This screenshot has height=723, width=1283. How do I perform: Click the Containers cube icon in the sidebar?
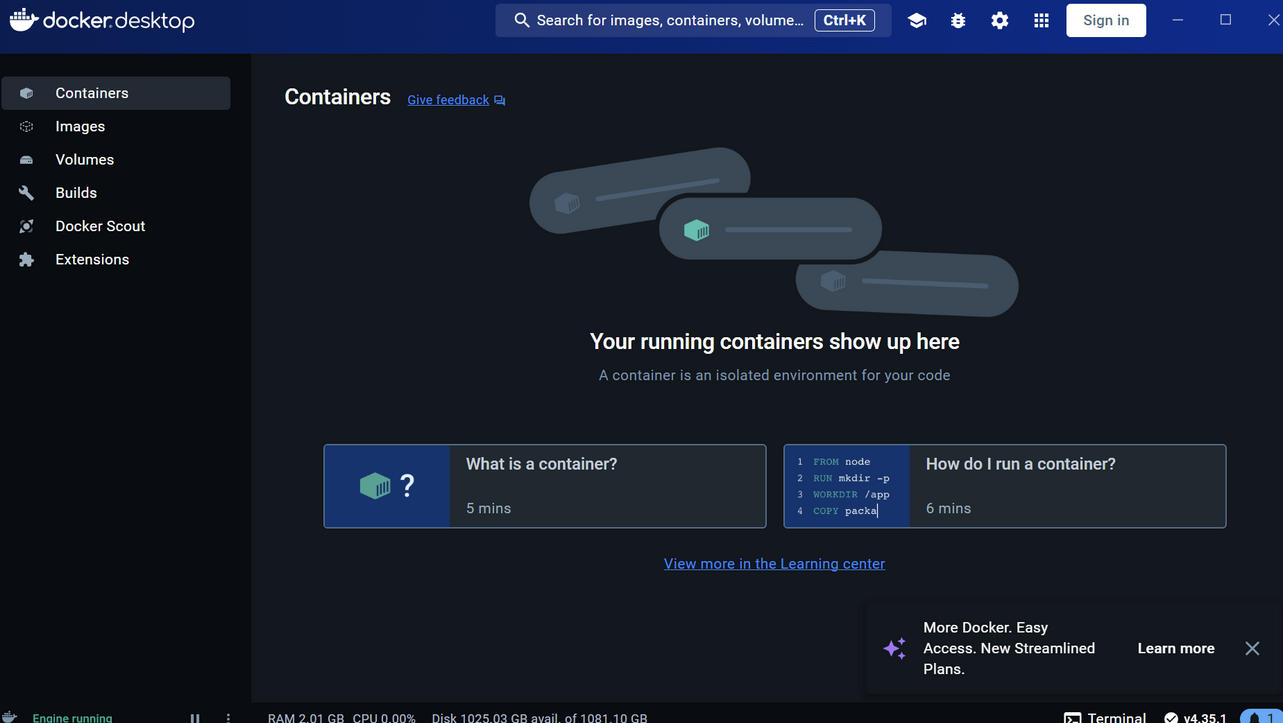[27, 93]
